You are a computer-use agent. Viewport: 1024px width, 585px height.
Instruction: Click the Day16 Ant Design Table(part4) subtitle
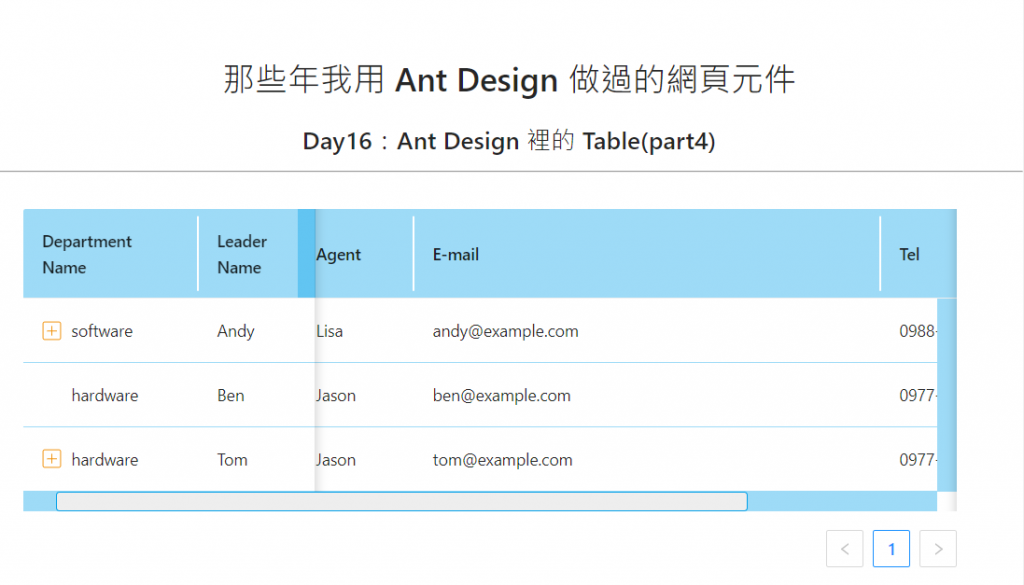click(509, 141)
